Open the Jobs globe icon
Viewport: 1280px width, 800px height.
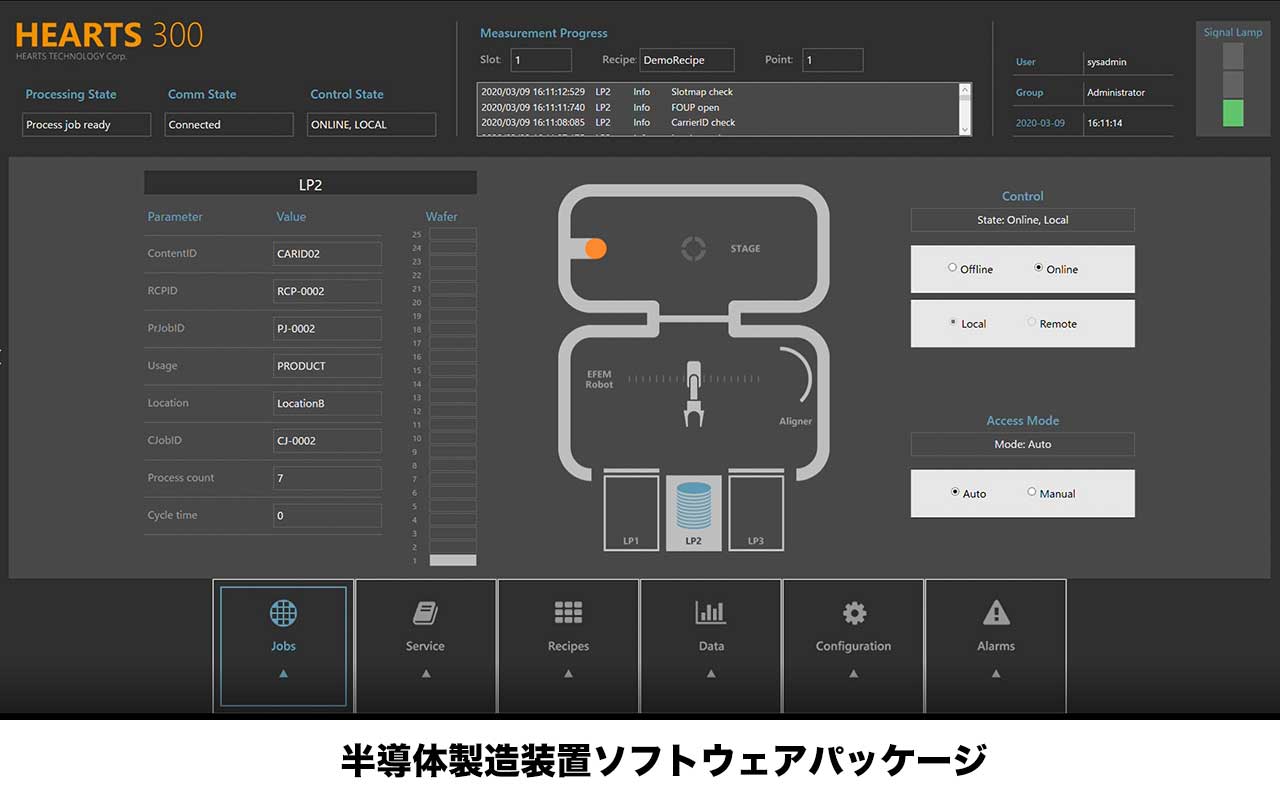pos(283,613)
